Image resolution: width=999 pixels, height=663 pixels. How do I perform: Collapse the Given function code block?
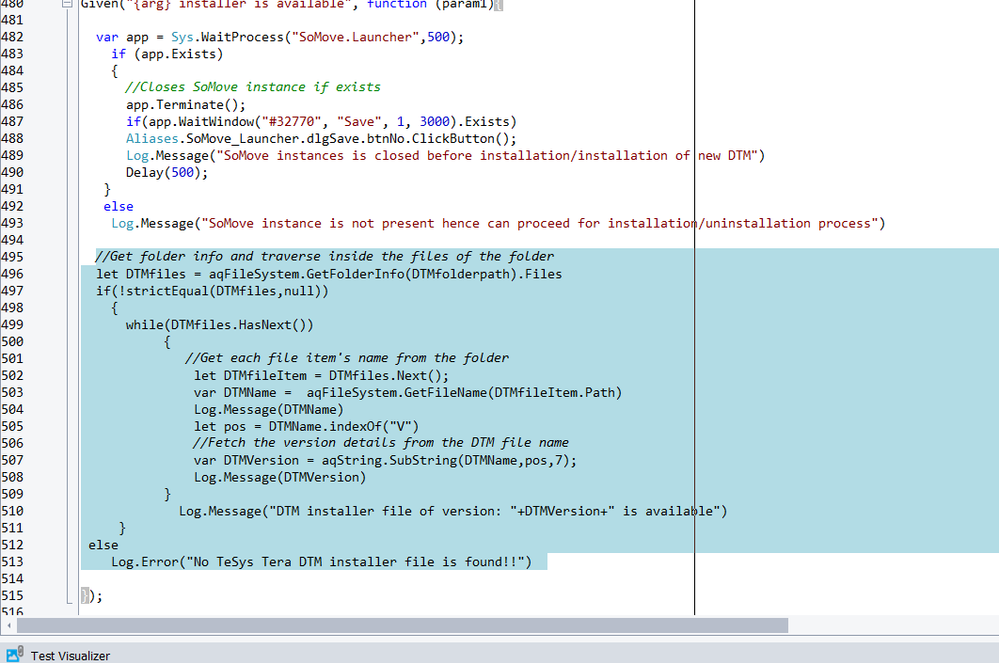[x=70, y=5]
